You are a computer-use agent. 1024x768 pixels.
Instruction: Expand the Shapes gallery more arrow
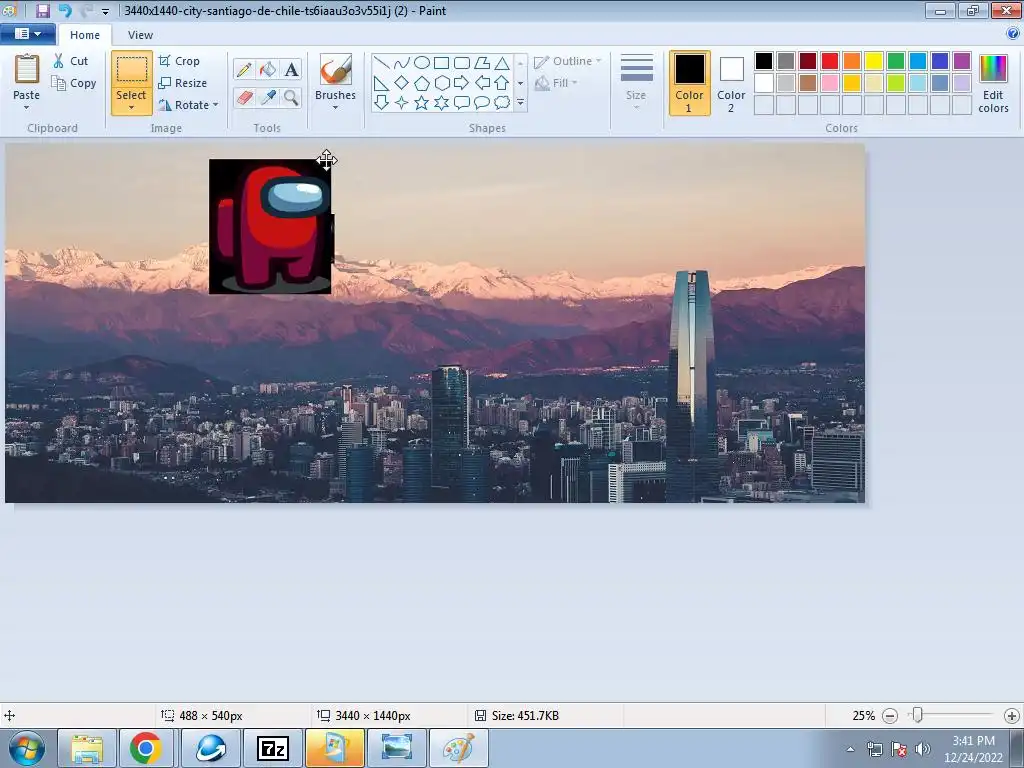(x=520, y=103)
